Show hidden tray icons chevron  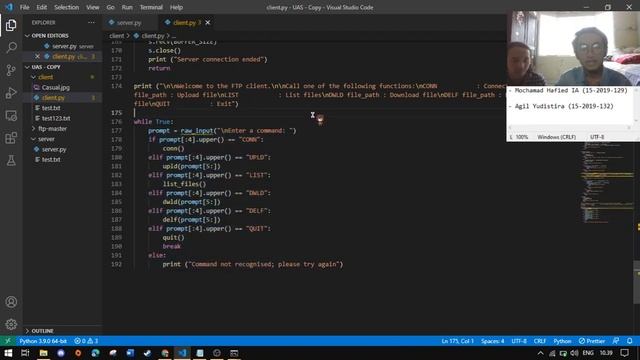click(540, 353)
